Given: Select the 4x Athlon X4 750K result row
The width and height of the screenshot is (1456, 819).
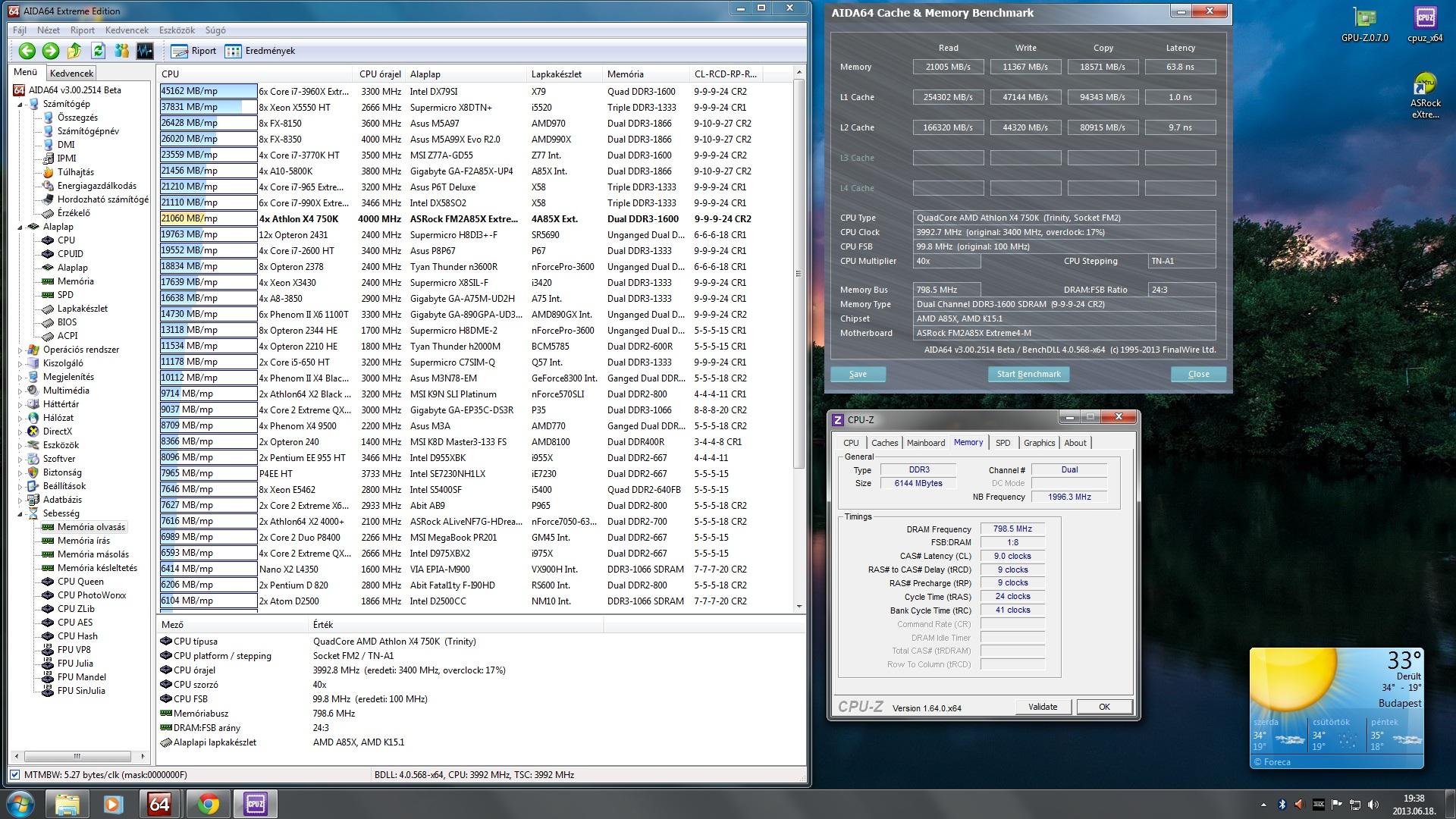Looking at the screenshot, I should pyautogui.click(x=475, y=219).
